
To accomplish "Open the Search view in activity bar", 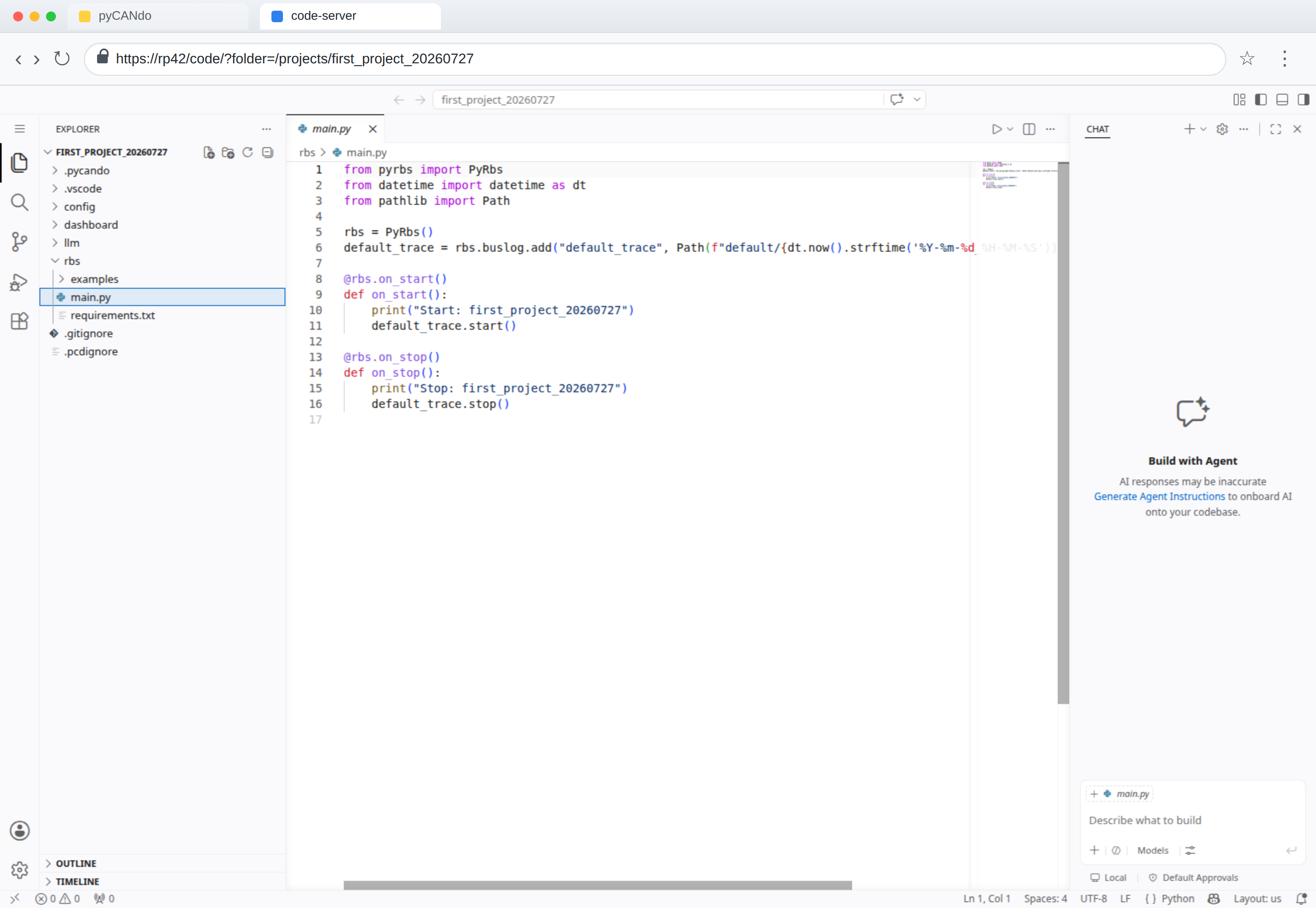I will [x=19, y=202].
